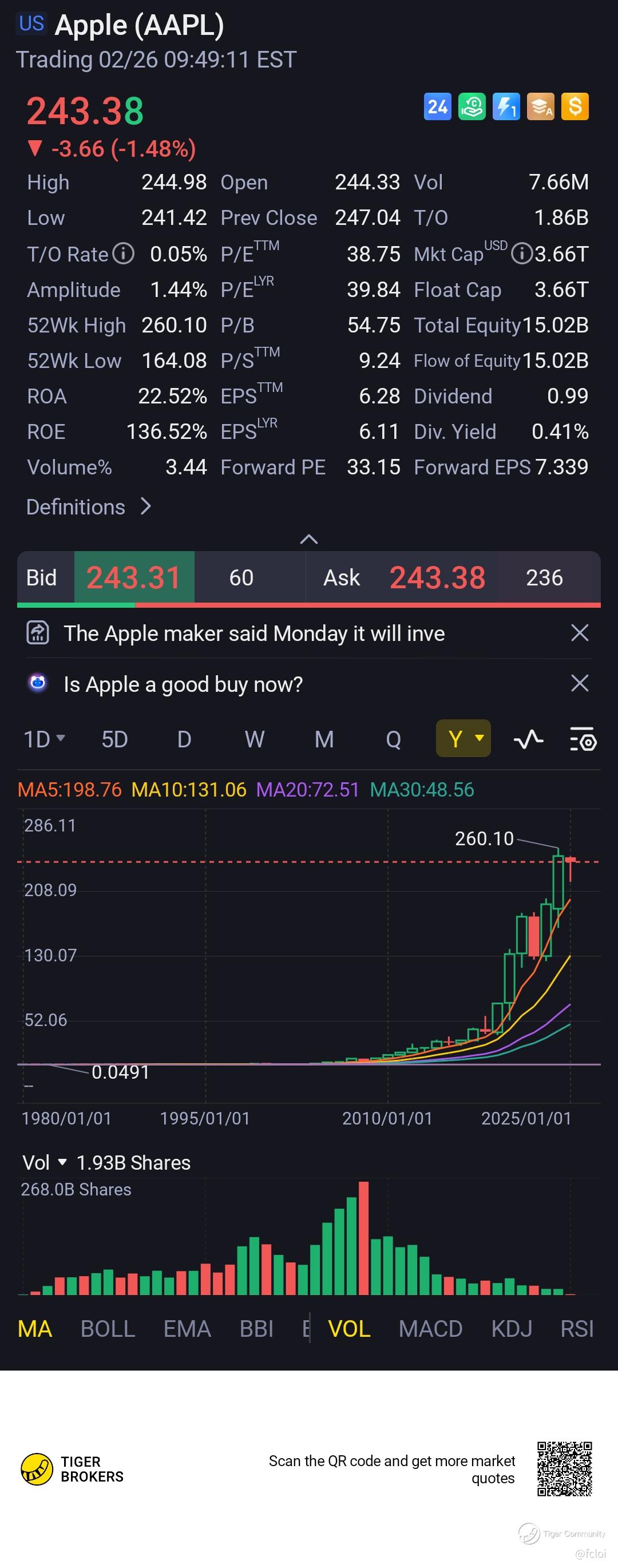The image size is (618, 1568).
Task: Tap the blue 24-hour trading badge icon
Action: [437, 106]
